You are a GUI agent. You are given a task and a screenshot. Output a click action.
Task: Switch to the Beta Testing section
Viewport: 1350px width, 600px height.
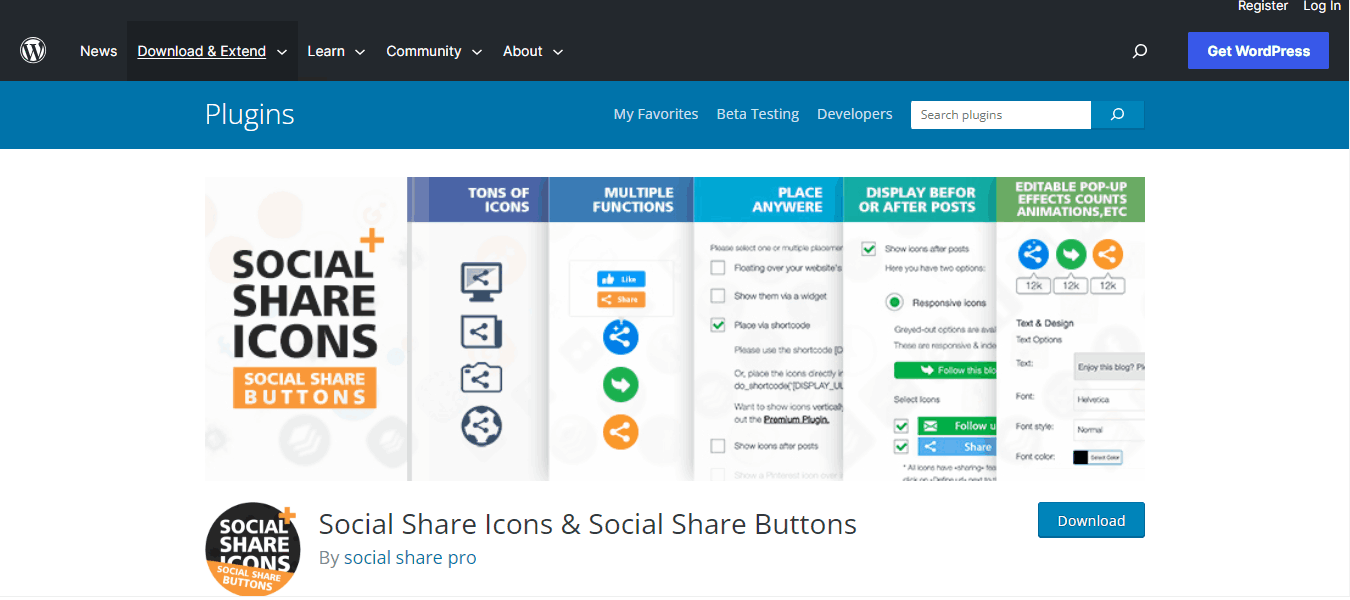757,114
